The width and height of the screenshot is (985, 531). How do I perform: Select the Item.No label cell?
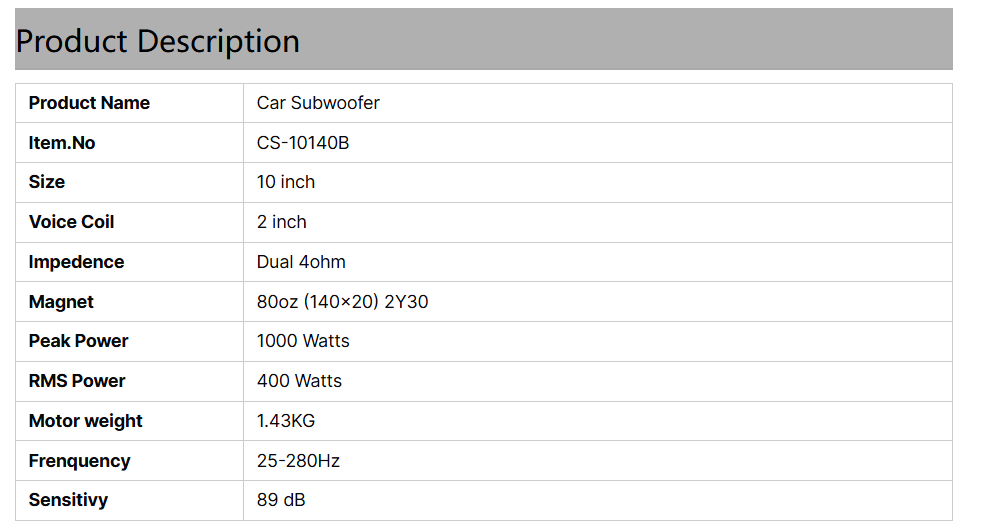tap(62, 143)
